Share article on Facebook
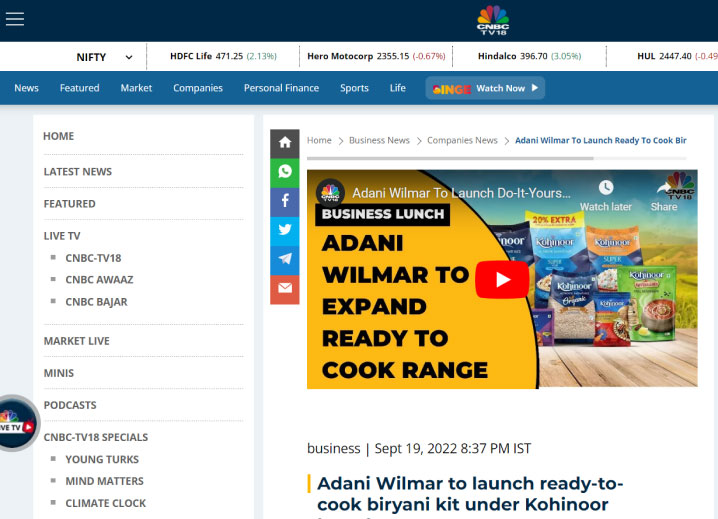 point(285,201)
